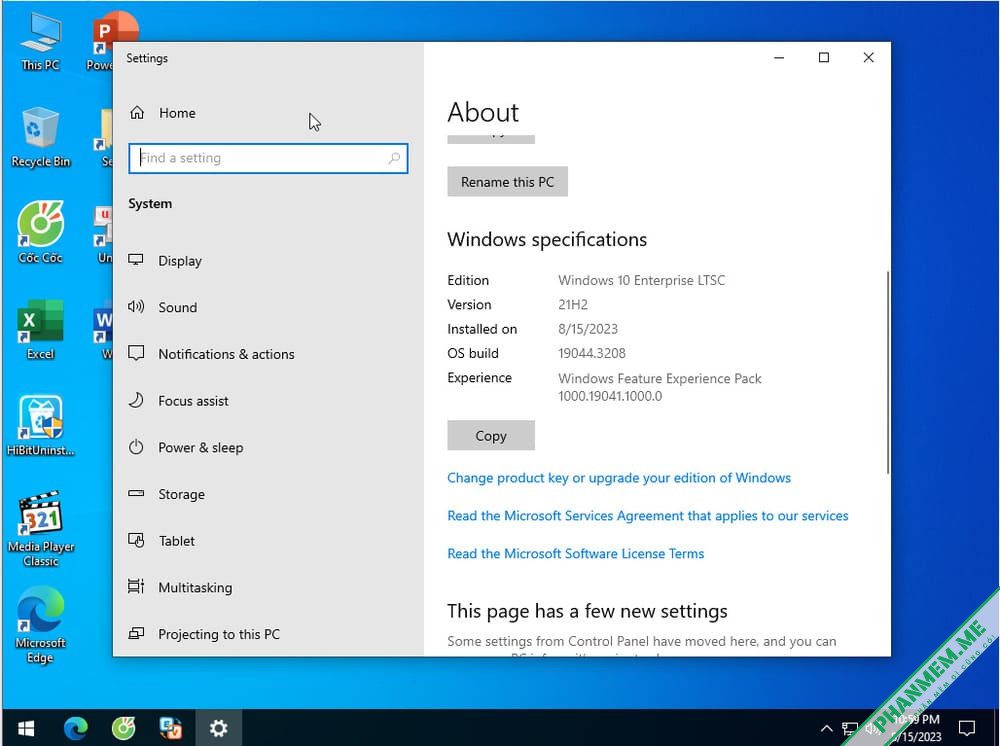Image resolution: width=1000 pixels, height=746 pixels.
Task: Open Notifications & actions settings
Action: point(268,354)
